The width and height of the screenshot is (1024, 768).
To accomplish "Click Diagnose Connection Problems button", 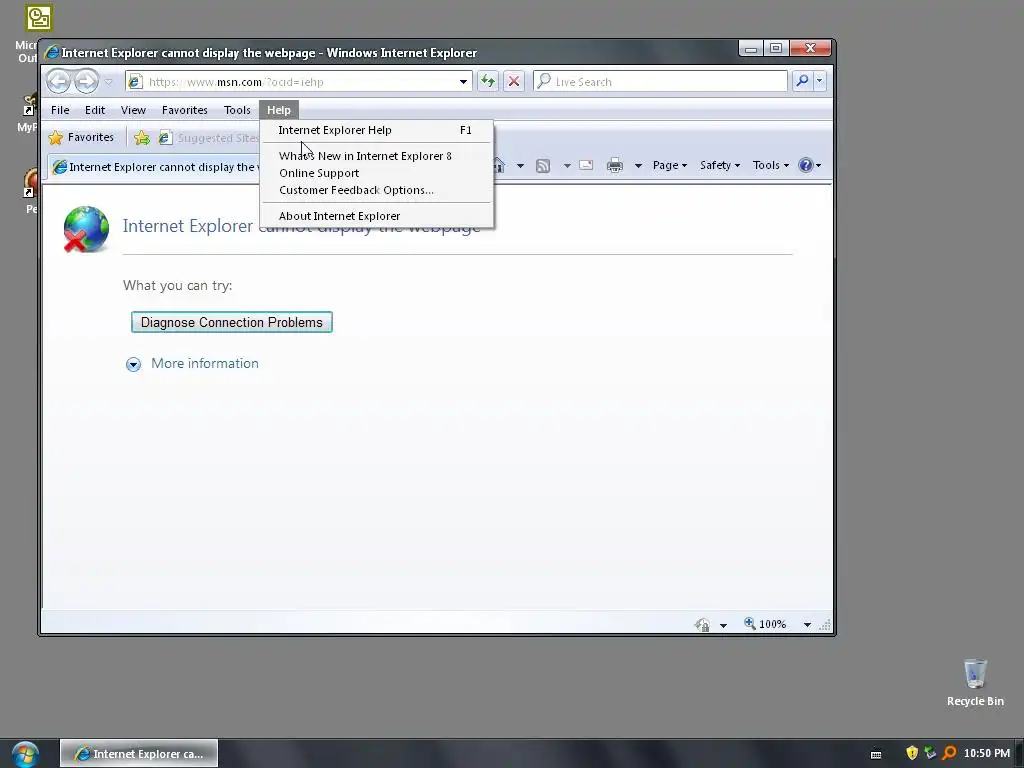I will click(x=232, y=322).
